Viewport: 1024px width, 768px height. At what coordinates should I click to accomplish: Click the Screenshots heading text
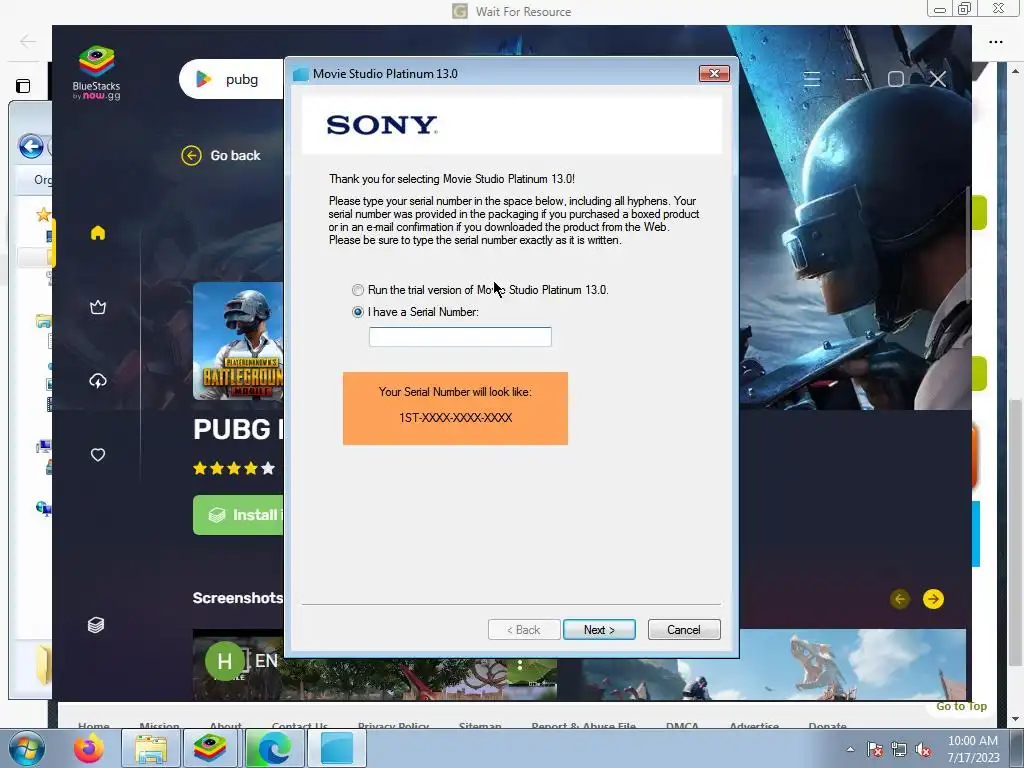click(238, 598)
